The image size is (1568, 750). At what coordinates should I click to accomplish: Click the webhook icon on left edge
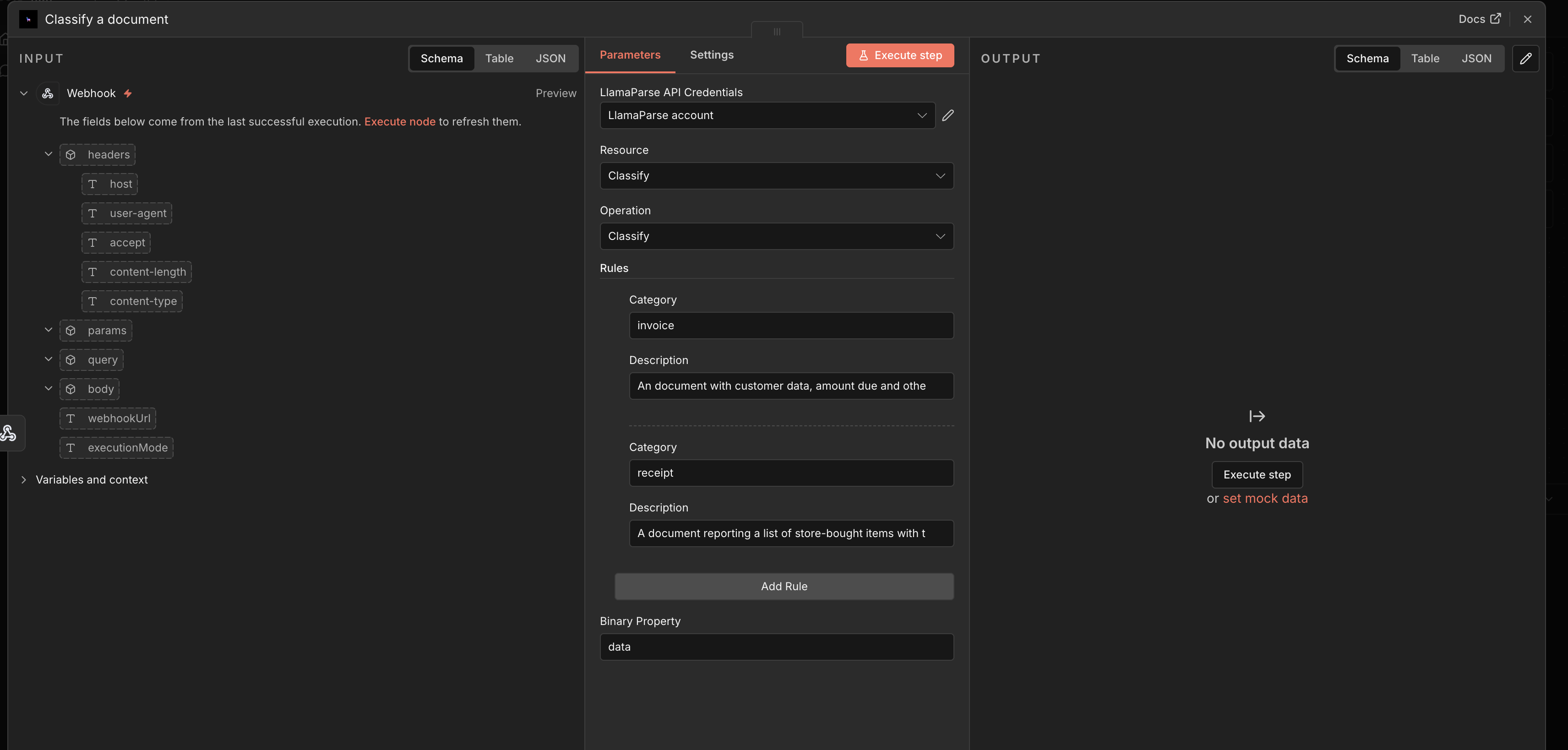click(x=9, y=433)
